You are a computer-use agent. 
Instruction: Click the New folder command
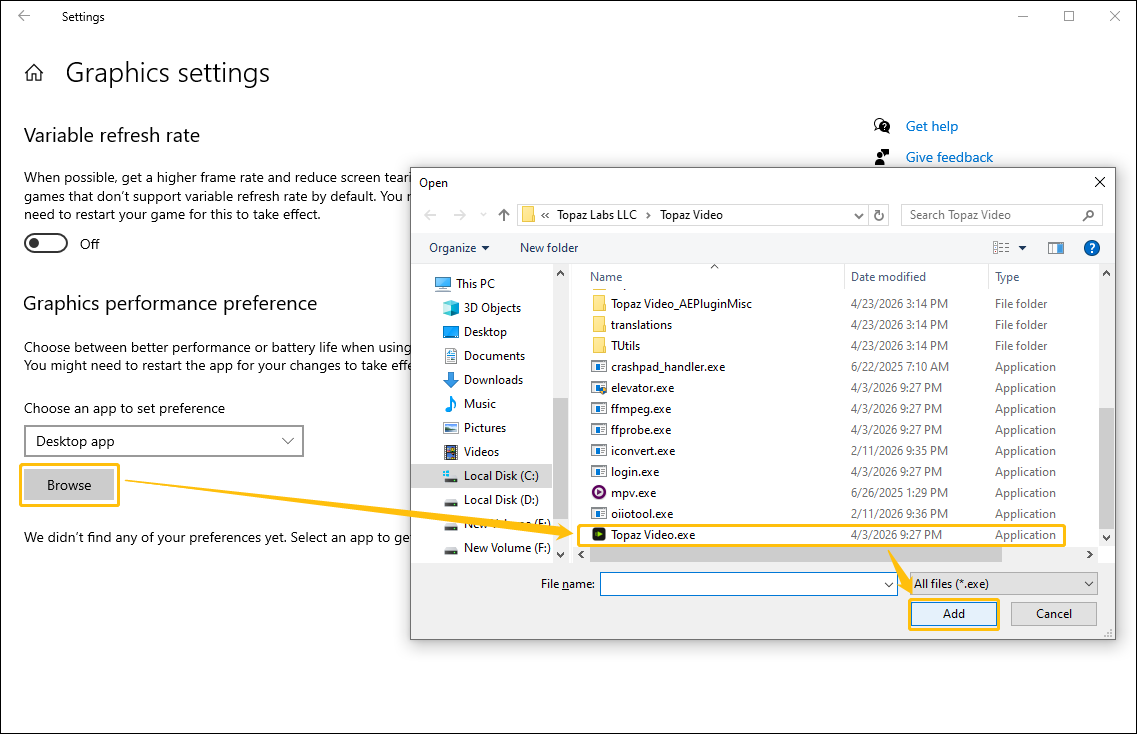[x=548, y=247]
